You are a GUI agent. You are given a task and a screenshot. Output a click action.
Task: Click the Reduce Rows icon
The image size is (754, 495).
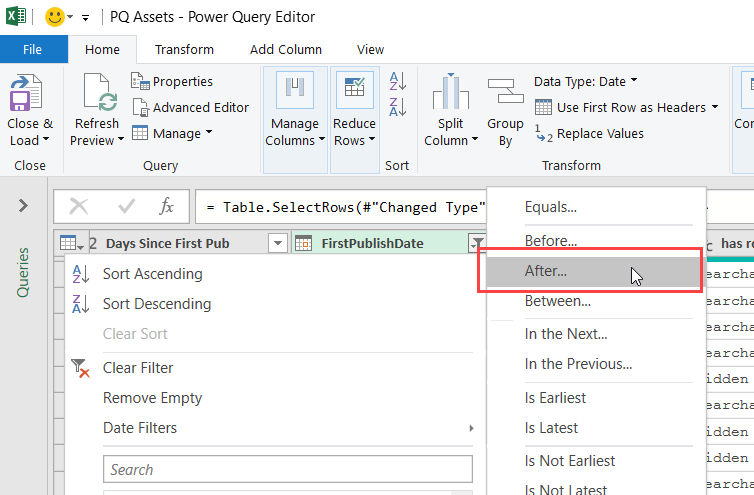click(354, 90)
